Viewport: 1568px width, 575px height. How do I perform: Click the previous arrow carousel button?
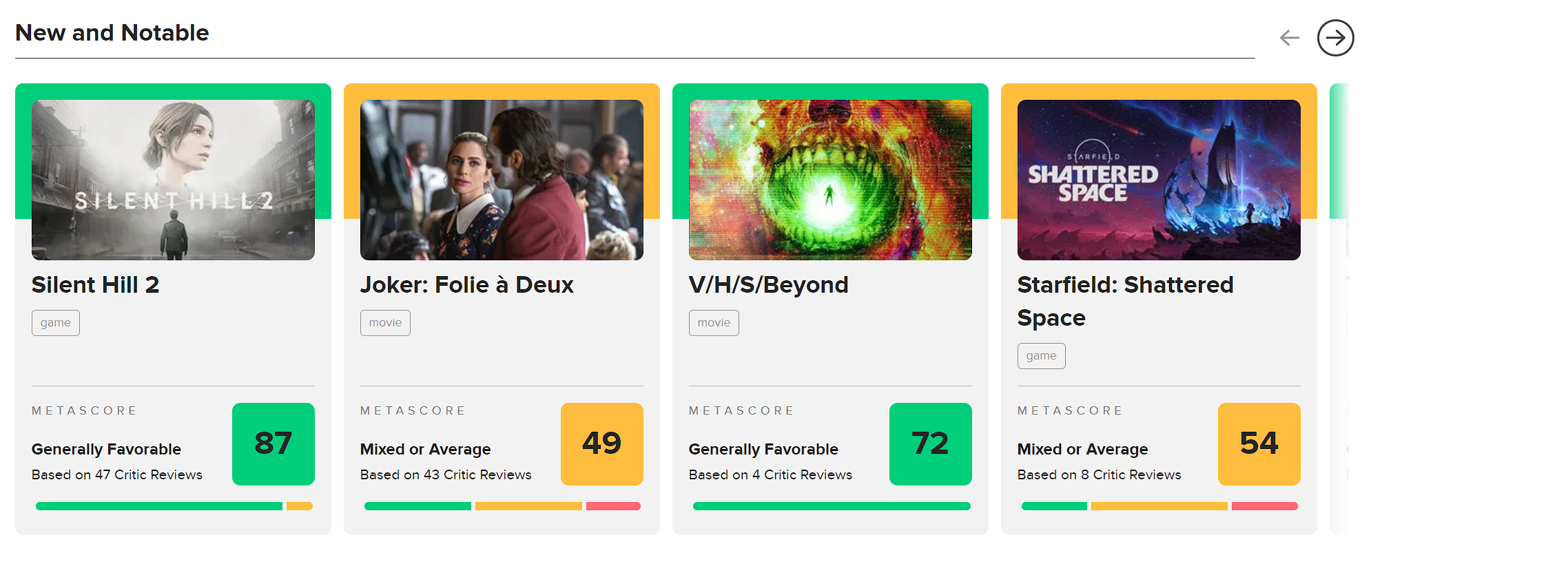(x=1290, y=38)
